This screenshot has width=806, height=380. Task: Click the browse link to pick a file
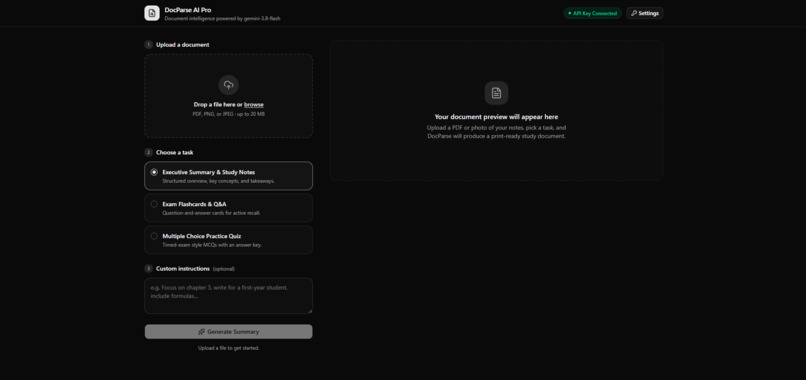pyautogui.click(x=254, y=104)
